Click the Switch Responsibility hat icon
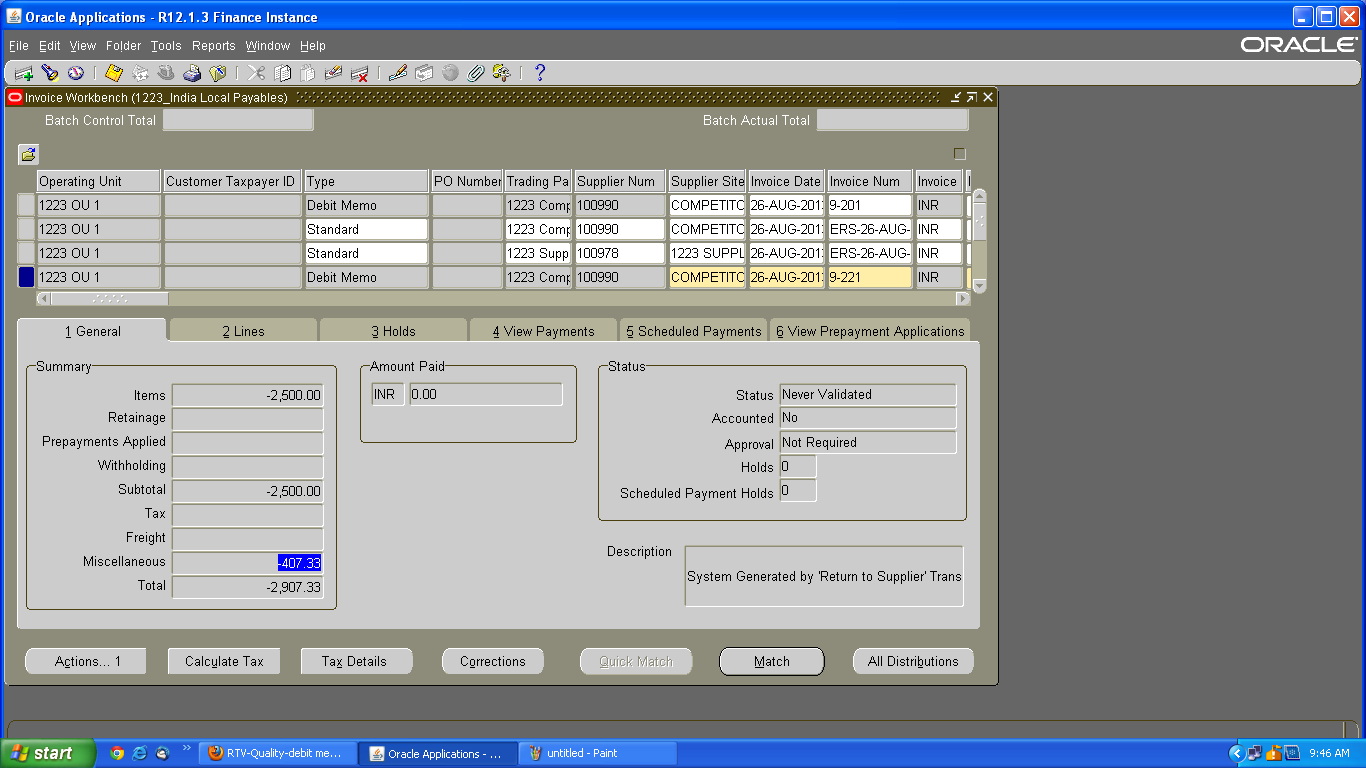The height and width of the screenshot is (768, 1366). click(166, 73)
